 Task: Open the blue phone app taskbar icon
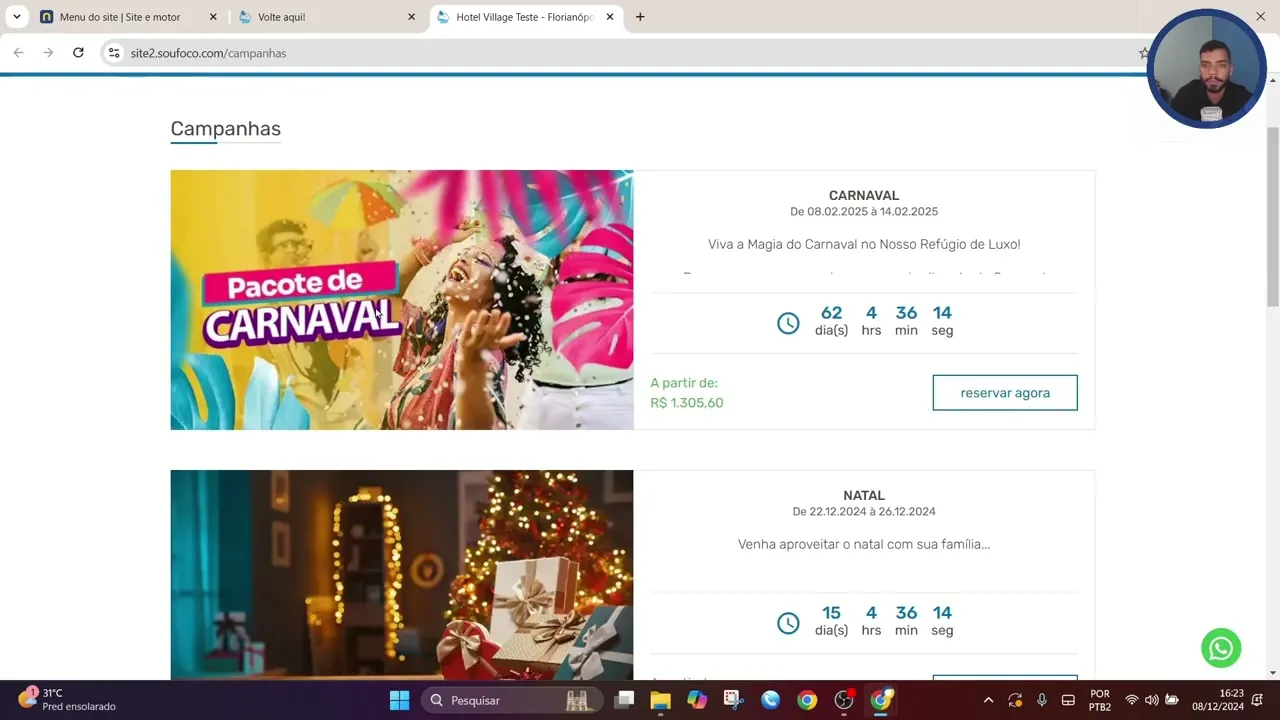pos(770,700)
